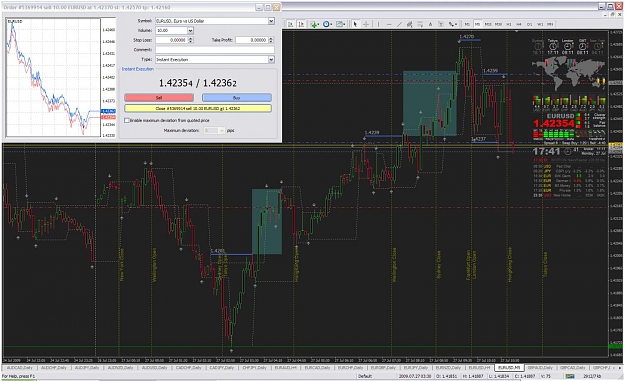
Task: Click the 1.4201 price level label on chart
Action: tap(218, 251)
